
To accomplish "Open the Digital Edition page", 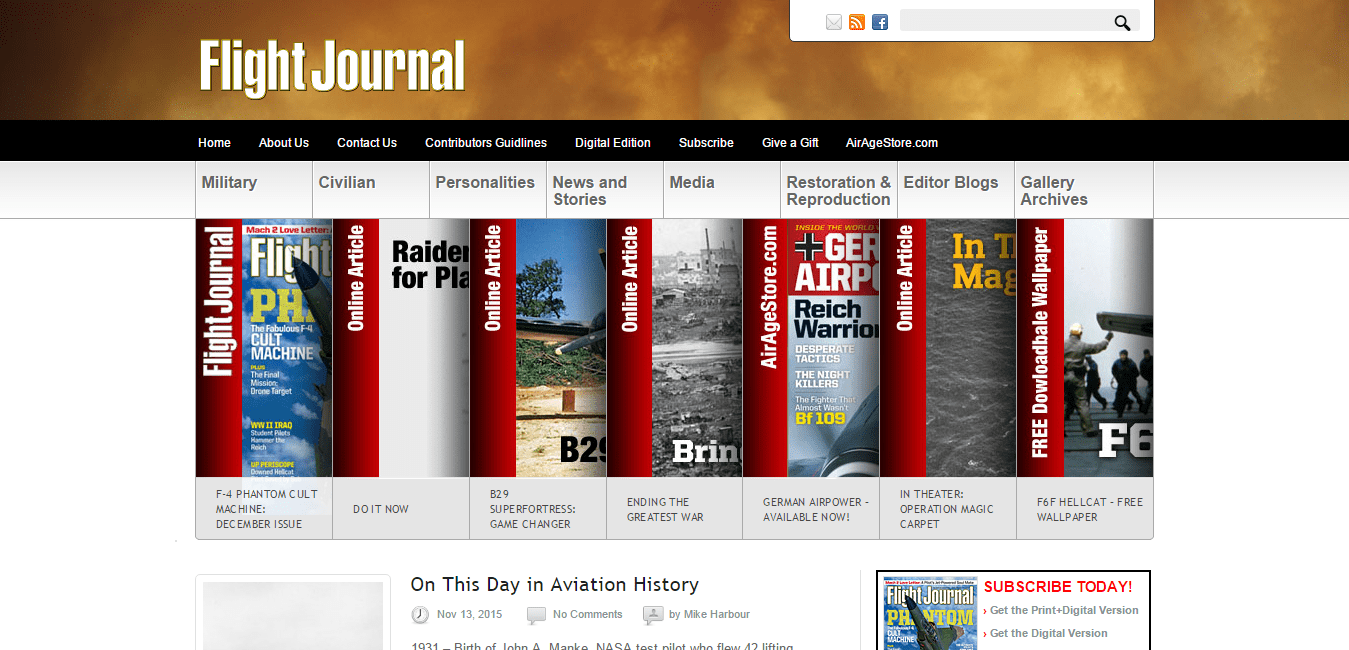I will (x=613, y=143).
